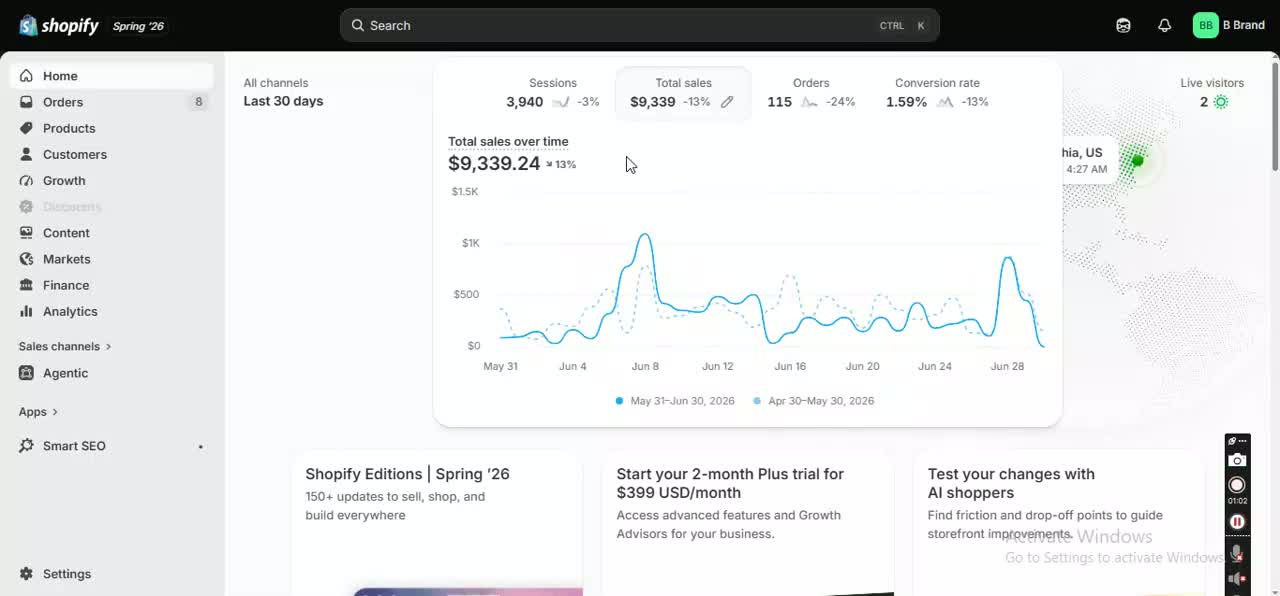1280x596 pixels.
Task: Click the scrollbar down arrow at bottom right
Action: tap(1274, 590)
